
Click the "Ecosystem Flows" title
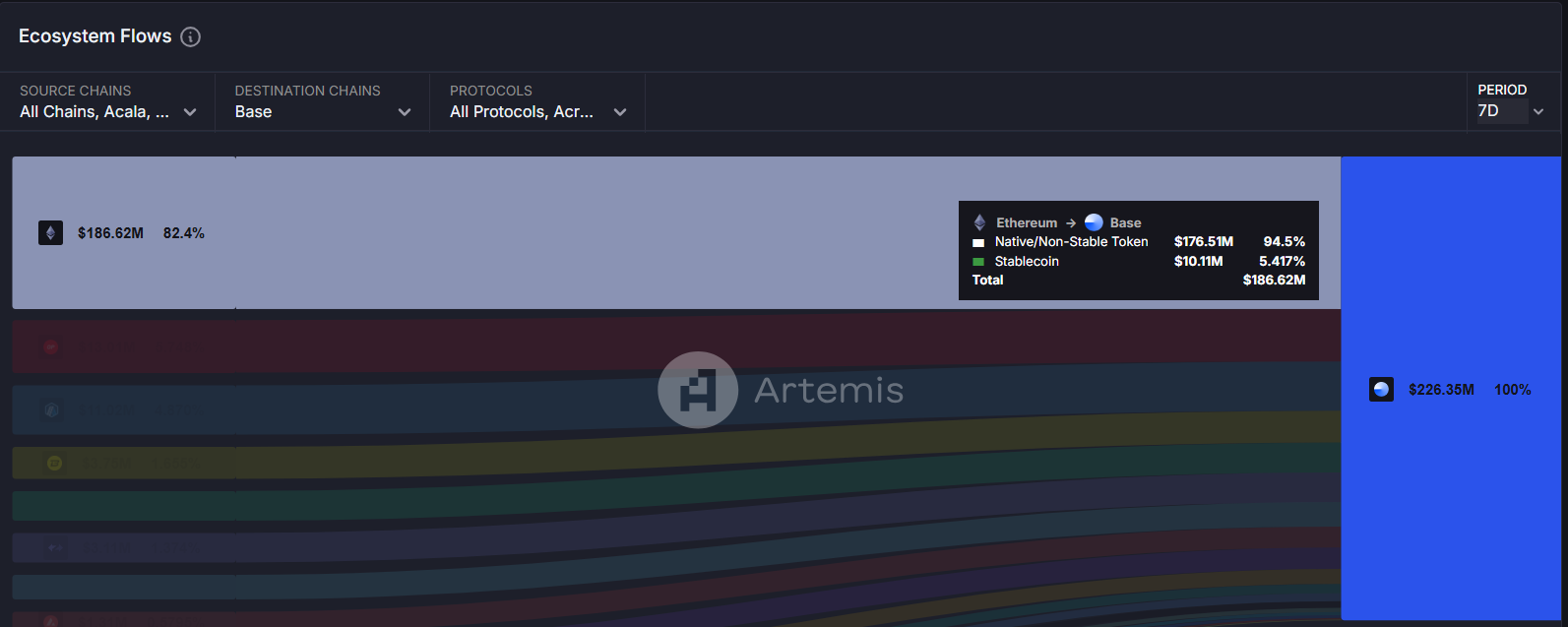95,36
